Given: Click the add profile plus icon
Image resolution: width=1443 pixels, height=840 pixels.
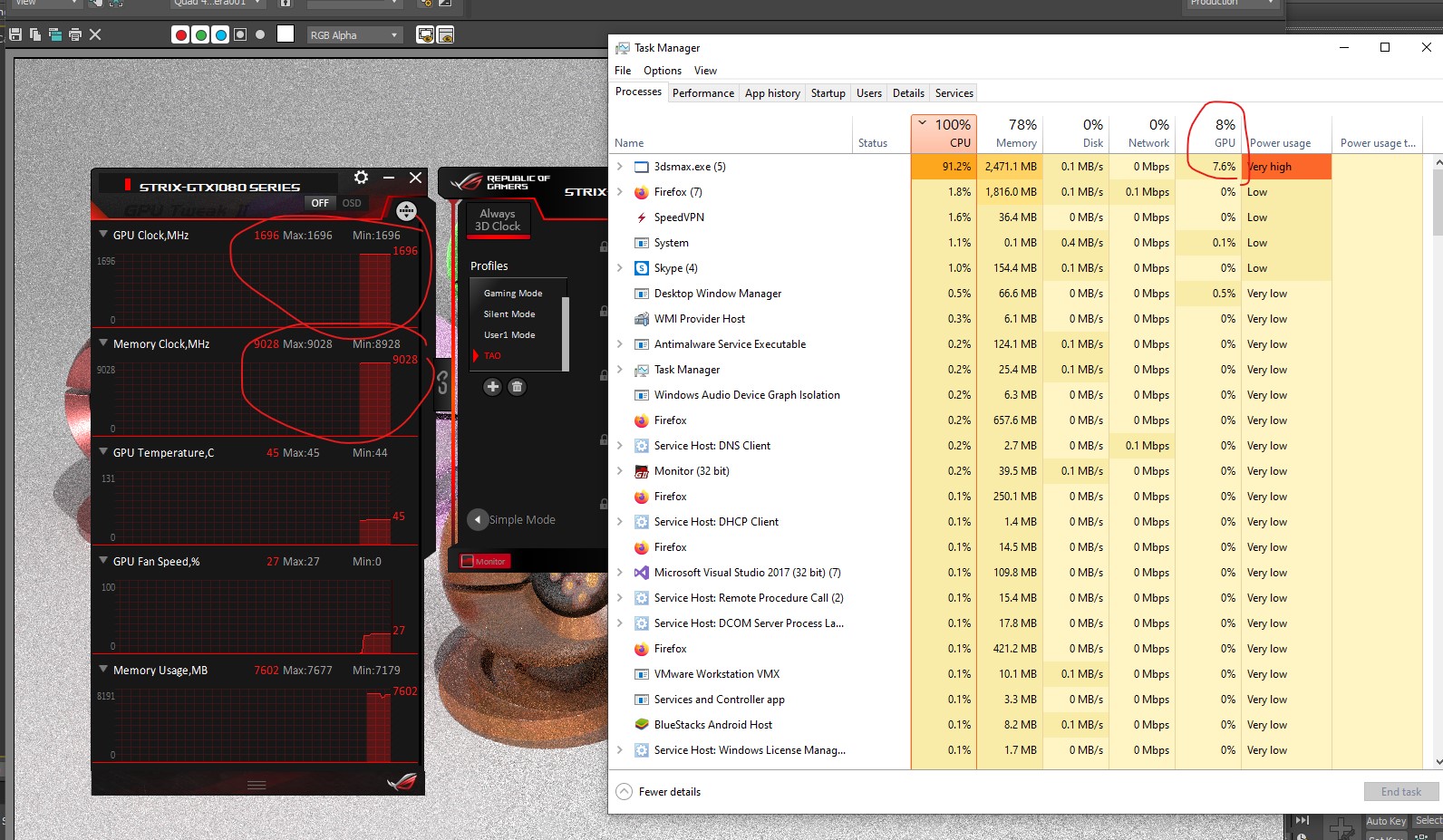Looking at the screenshot, I should (492, 387).
